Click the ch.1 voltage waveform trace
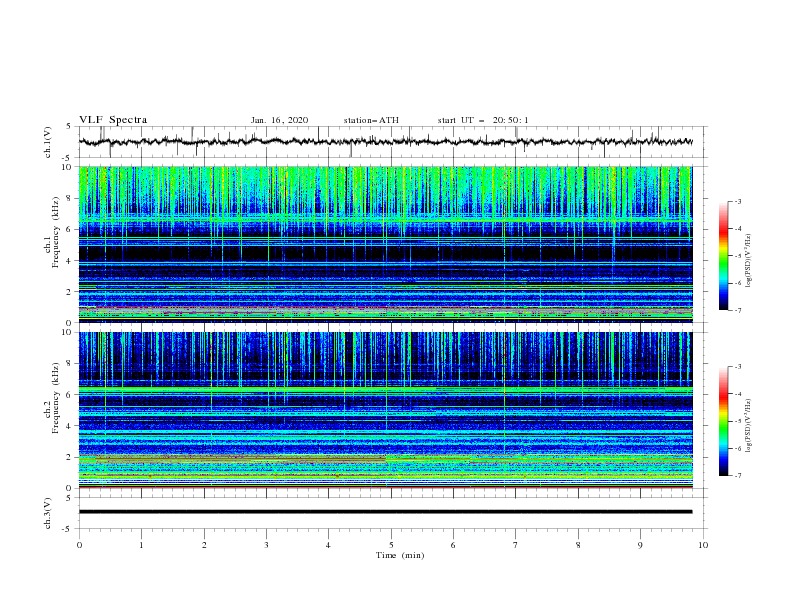Screen dimensions: 792x612 (x=385, y=142)
